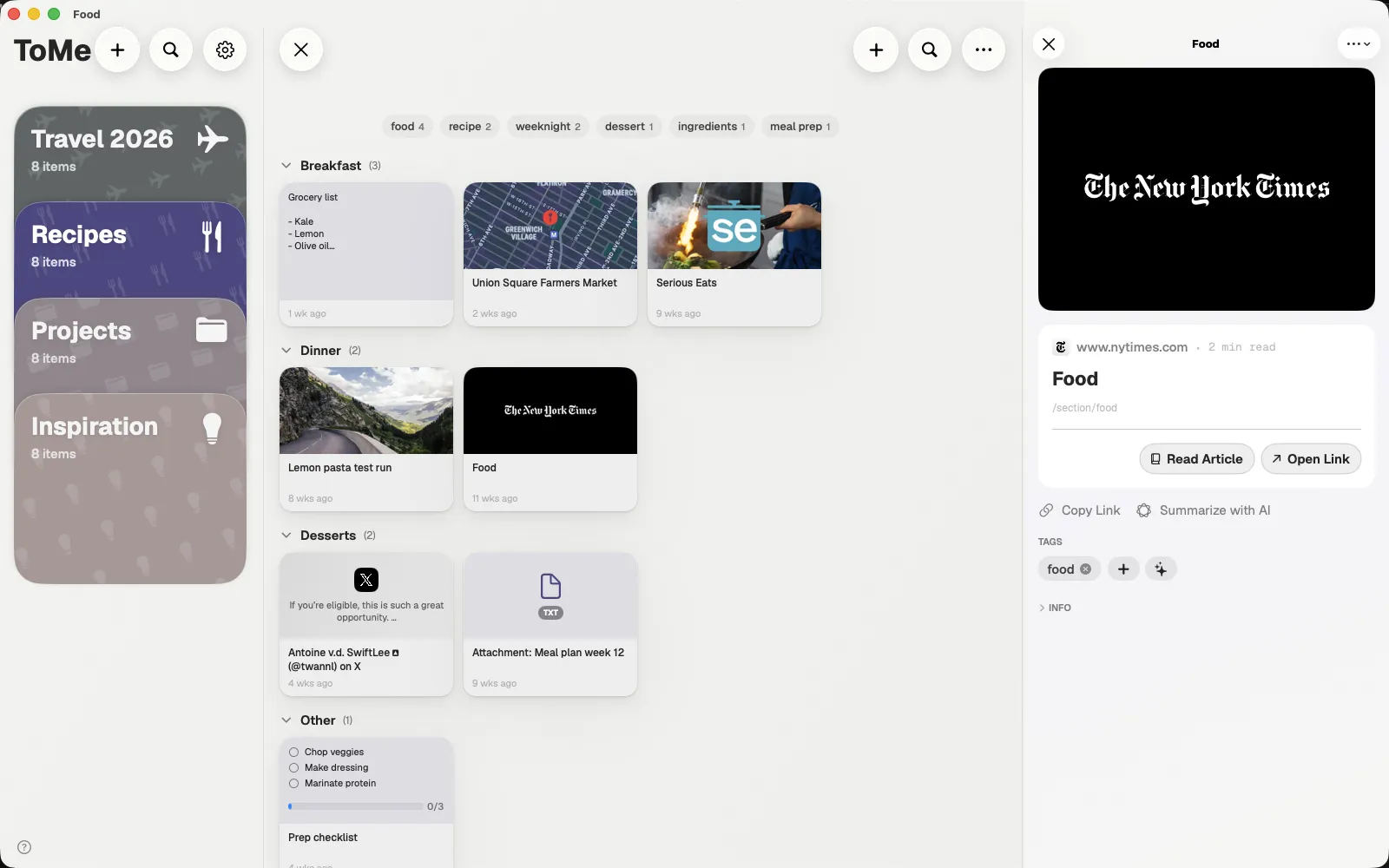Click the ToMe logo
The image size is (1389, 868).
point(52,50)
